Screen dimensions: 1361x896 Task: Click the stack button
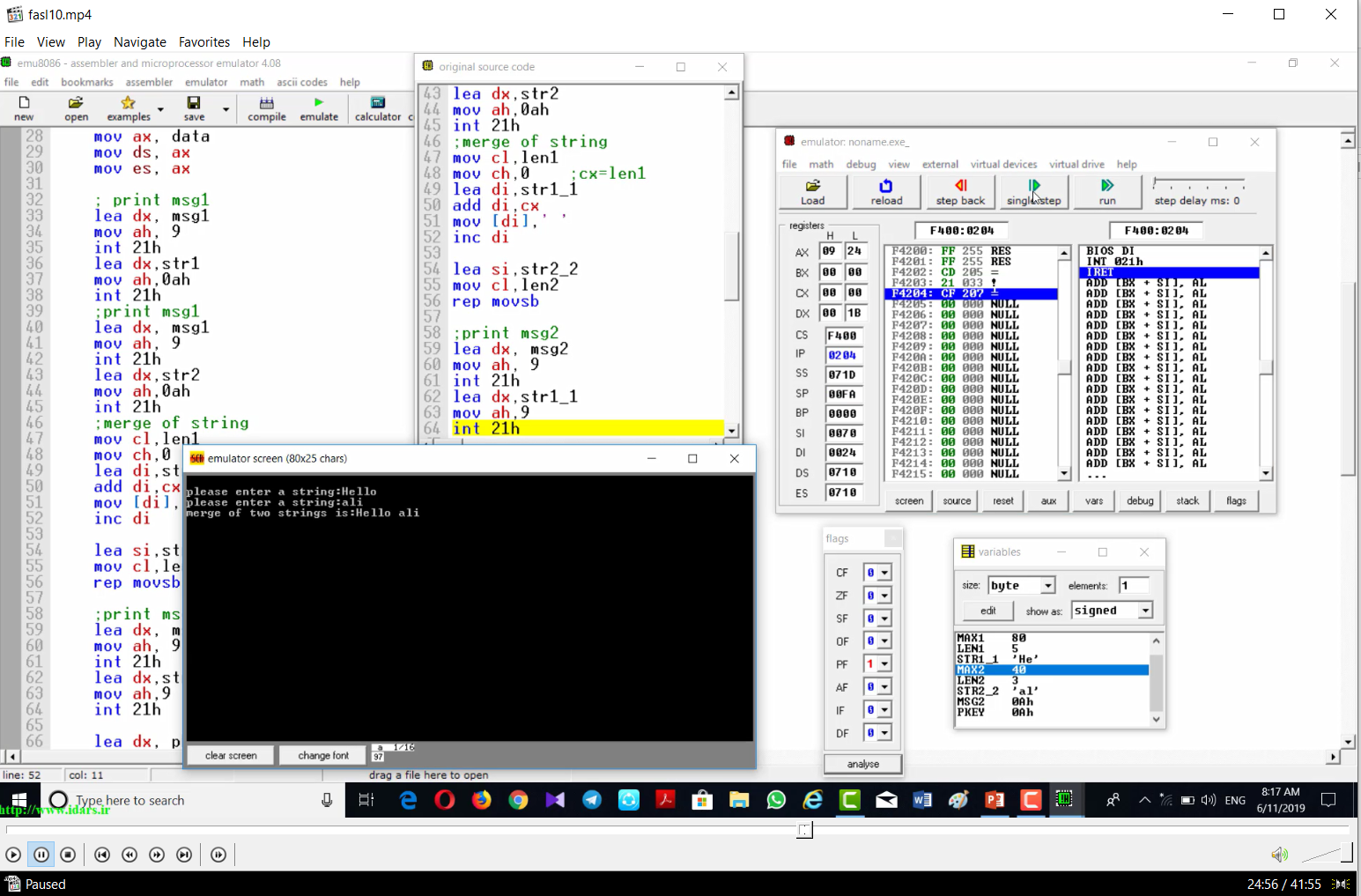pyautogui.click(x=1187, y=501)
